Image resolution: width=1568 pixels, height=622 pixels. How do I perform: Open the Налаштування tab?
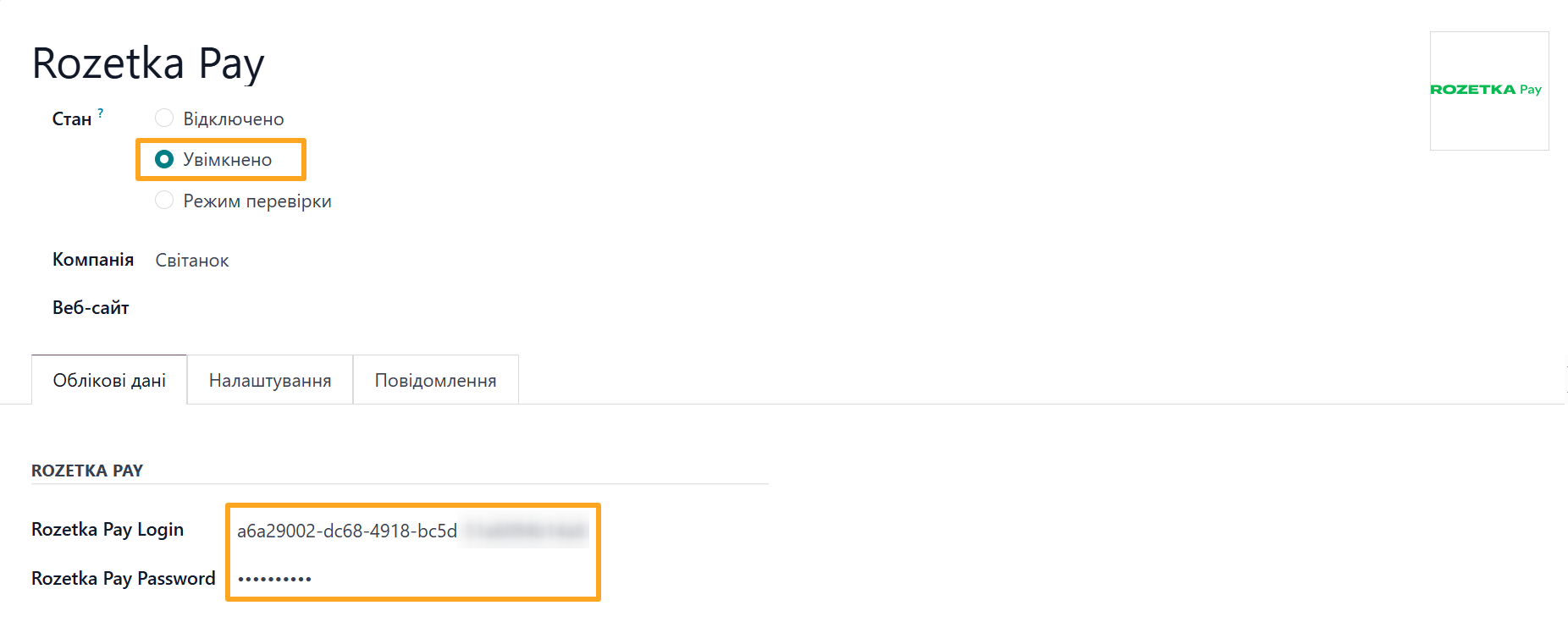point(269,380)
